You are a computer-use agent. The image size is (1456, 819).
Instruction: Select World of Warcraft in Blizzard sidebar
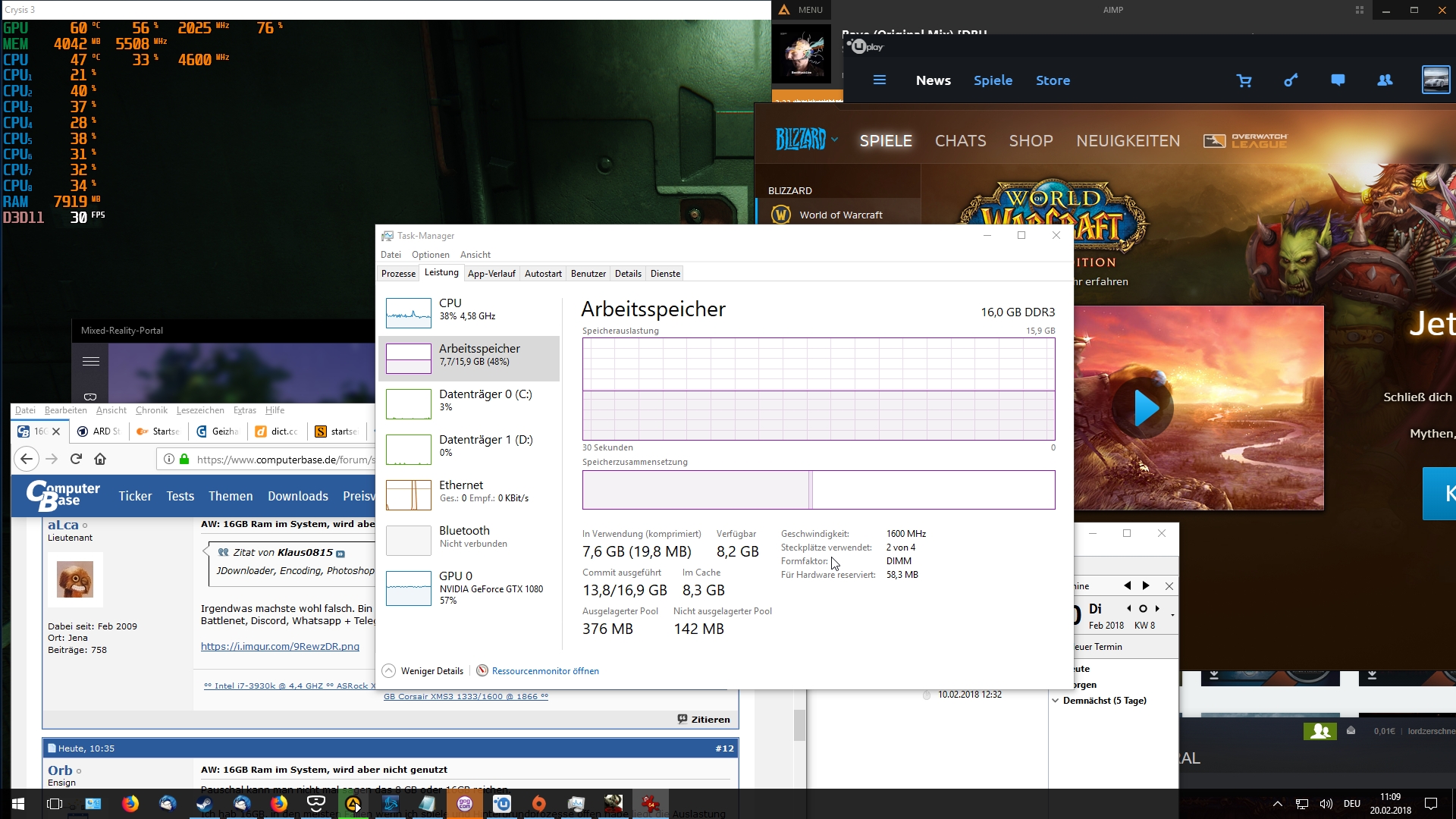(840, 215)
